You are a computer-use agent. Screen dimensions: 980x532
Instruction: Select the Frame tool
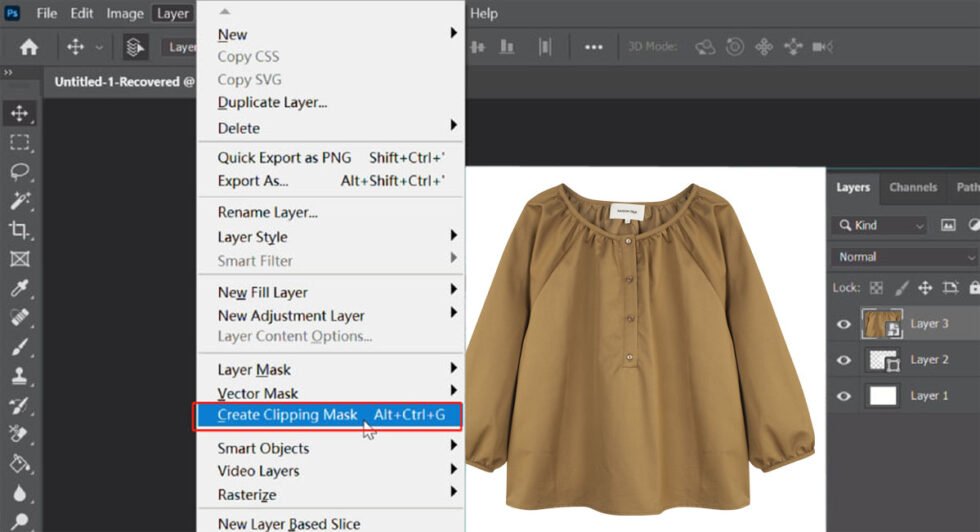(19, 259)
